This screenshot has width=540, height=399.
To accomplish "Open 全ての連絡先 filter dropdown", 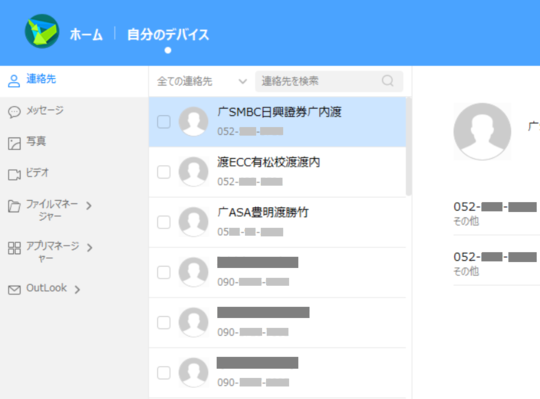I will point(202,82).
